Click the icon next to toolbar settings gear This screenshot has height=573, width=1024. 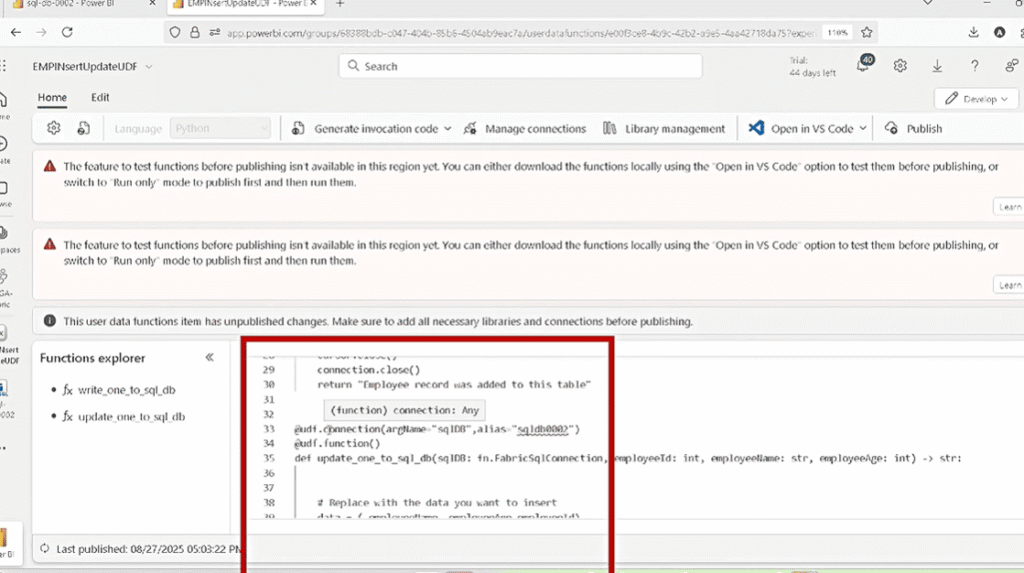(83, 128)
